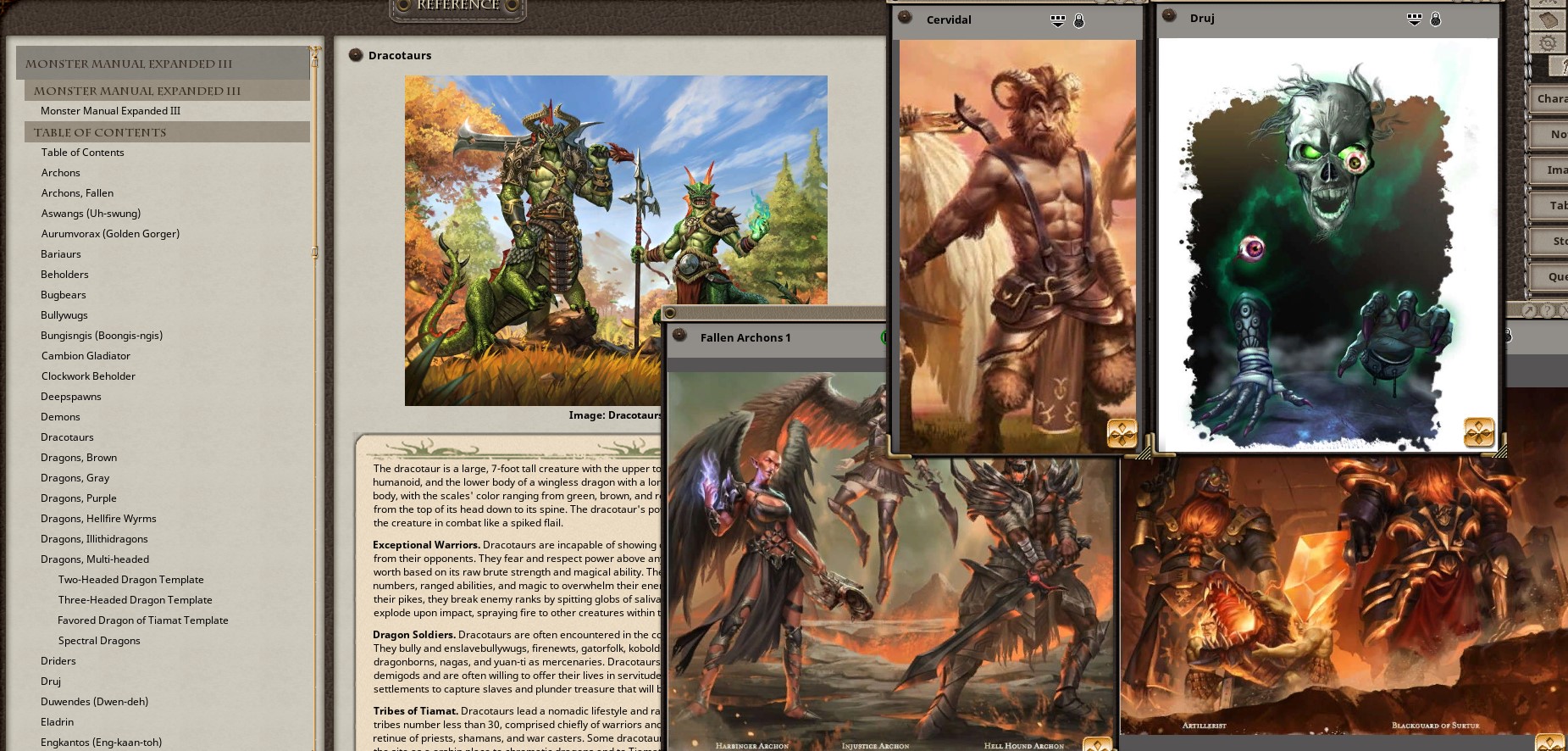Image resolution: width=1568 pixels, height=751 pixels.
Task: Open the Bugbears entry
Action: point(64,295)
